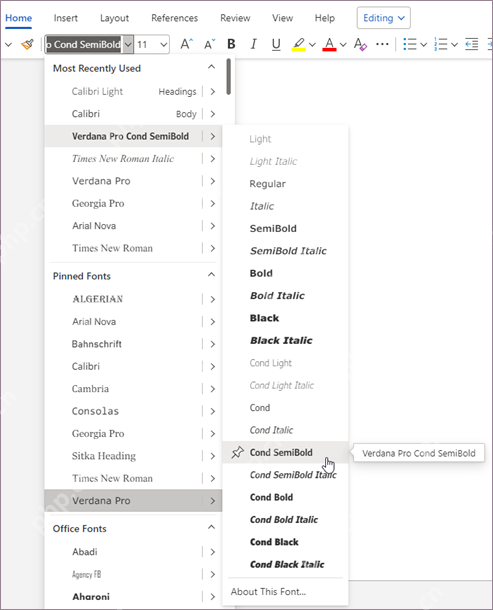Pin the Cond SemiBold font
The height and width of the screenshot is (610, 493).
coord(237,452)
